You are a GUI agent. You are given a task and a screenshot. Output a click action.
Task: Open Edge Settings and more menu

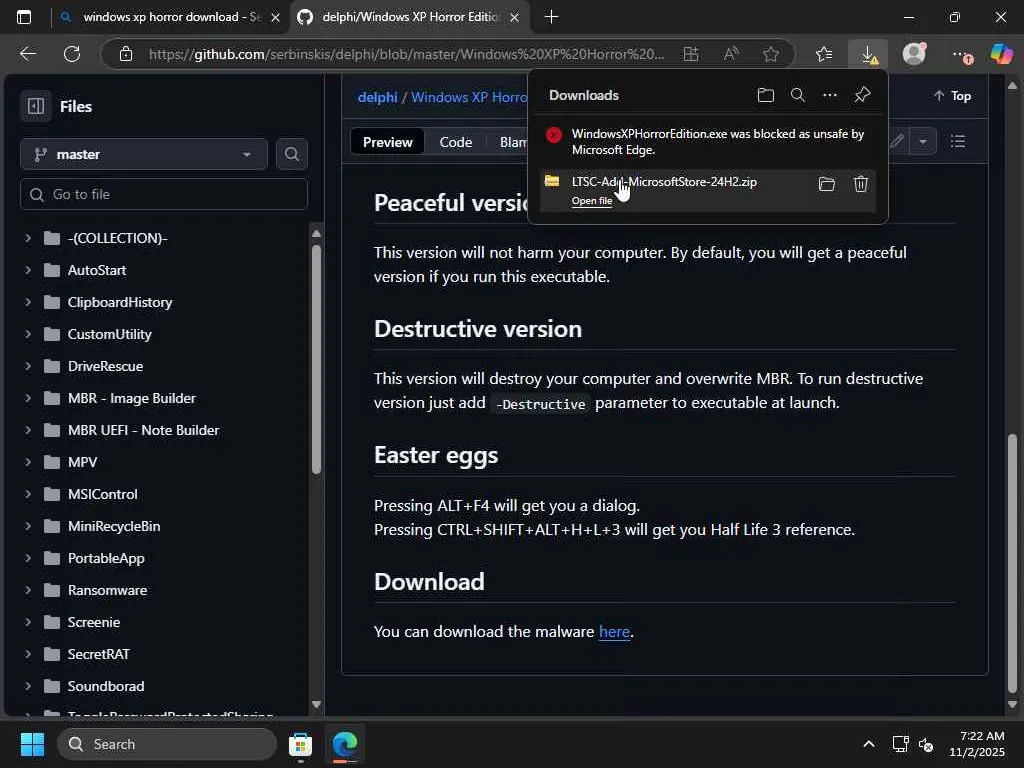[961, 55]
